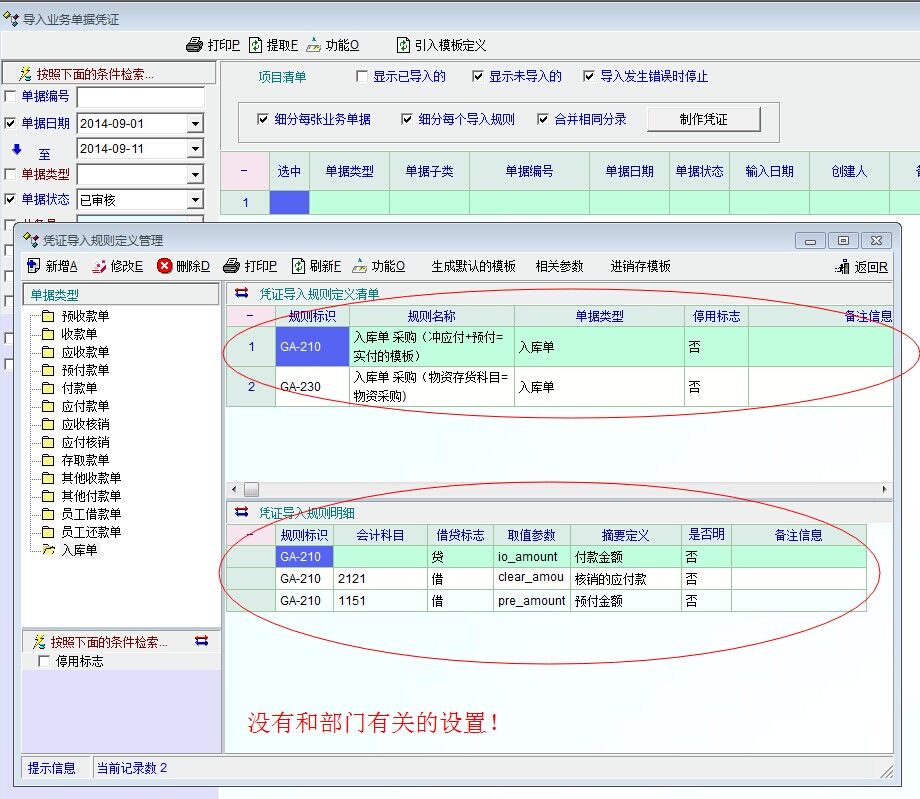920x799 pixels.
Task: Click the 引入模板定义 icon
Action: 403,45
